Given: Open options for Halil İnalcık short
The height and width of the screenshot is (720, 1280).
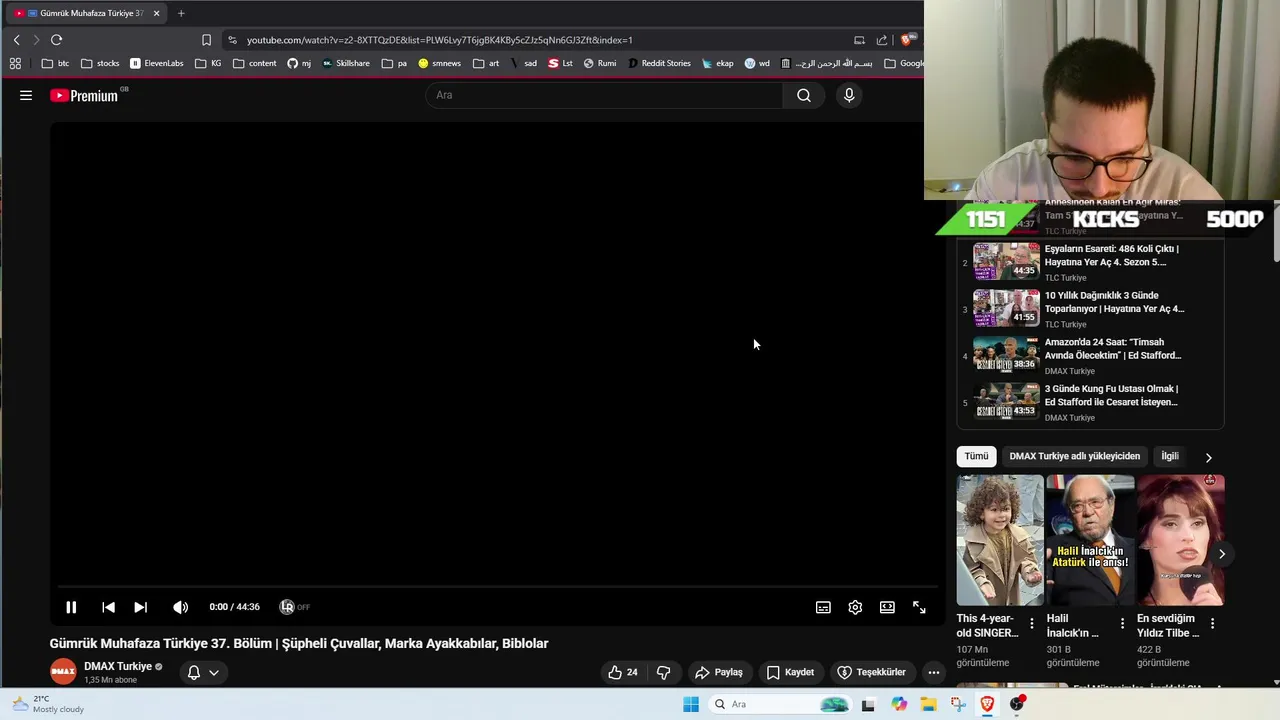Looking at the screenshot, I should pos(1122,624).
